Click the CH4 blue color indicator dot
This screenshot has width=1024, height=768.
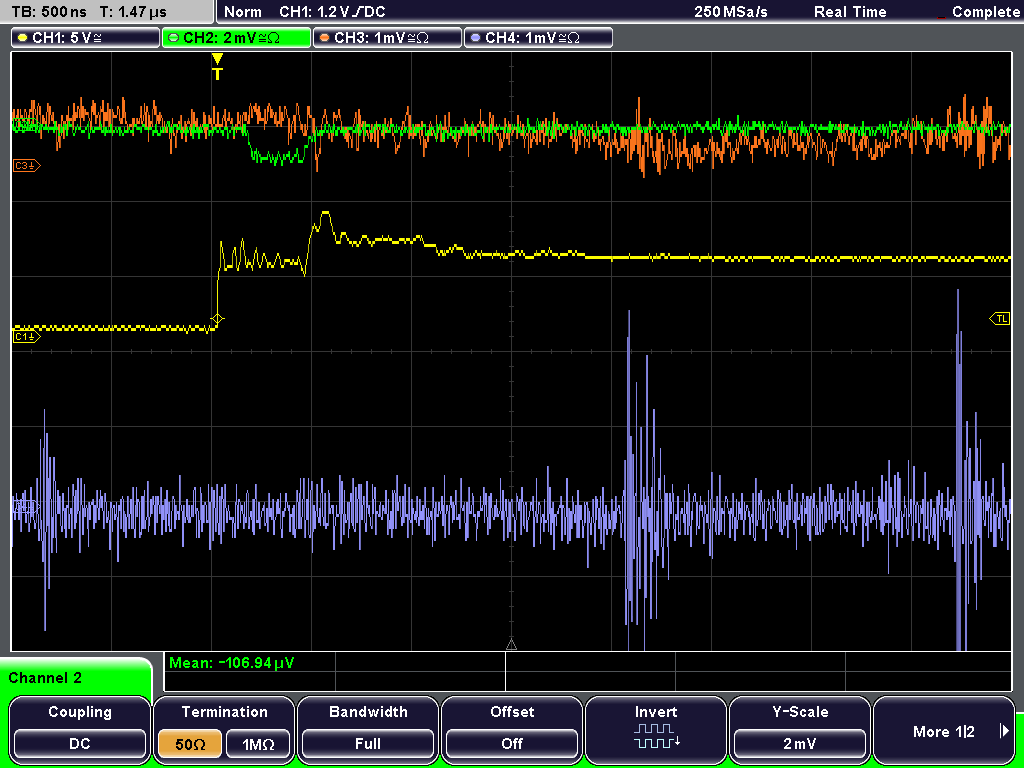[x=475, y=38]
